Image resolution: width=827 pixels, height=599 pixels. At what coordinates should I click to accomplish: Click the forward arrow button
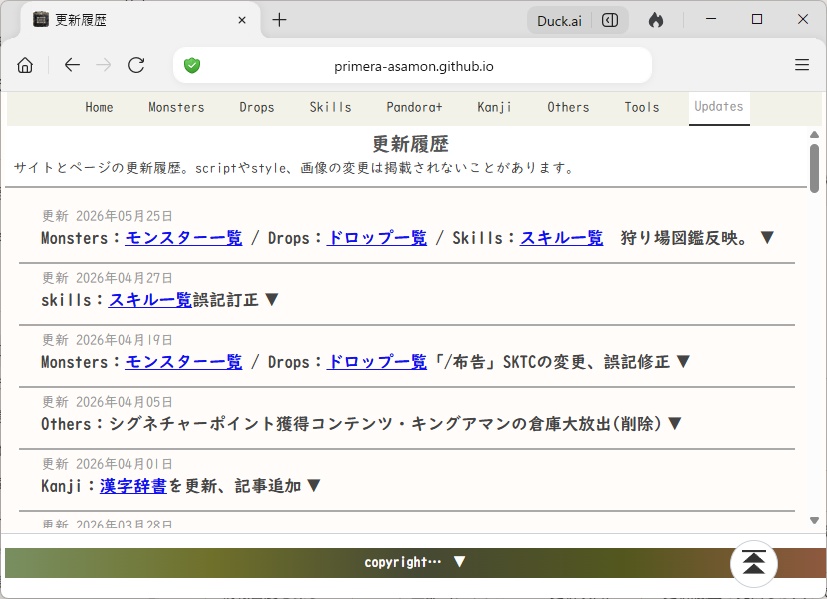pyautogui.click(x=104, y=65)
